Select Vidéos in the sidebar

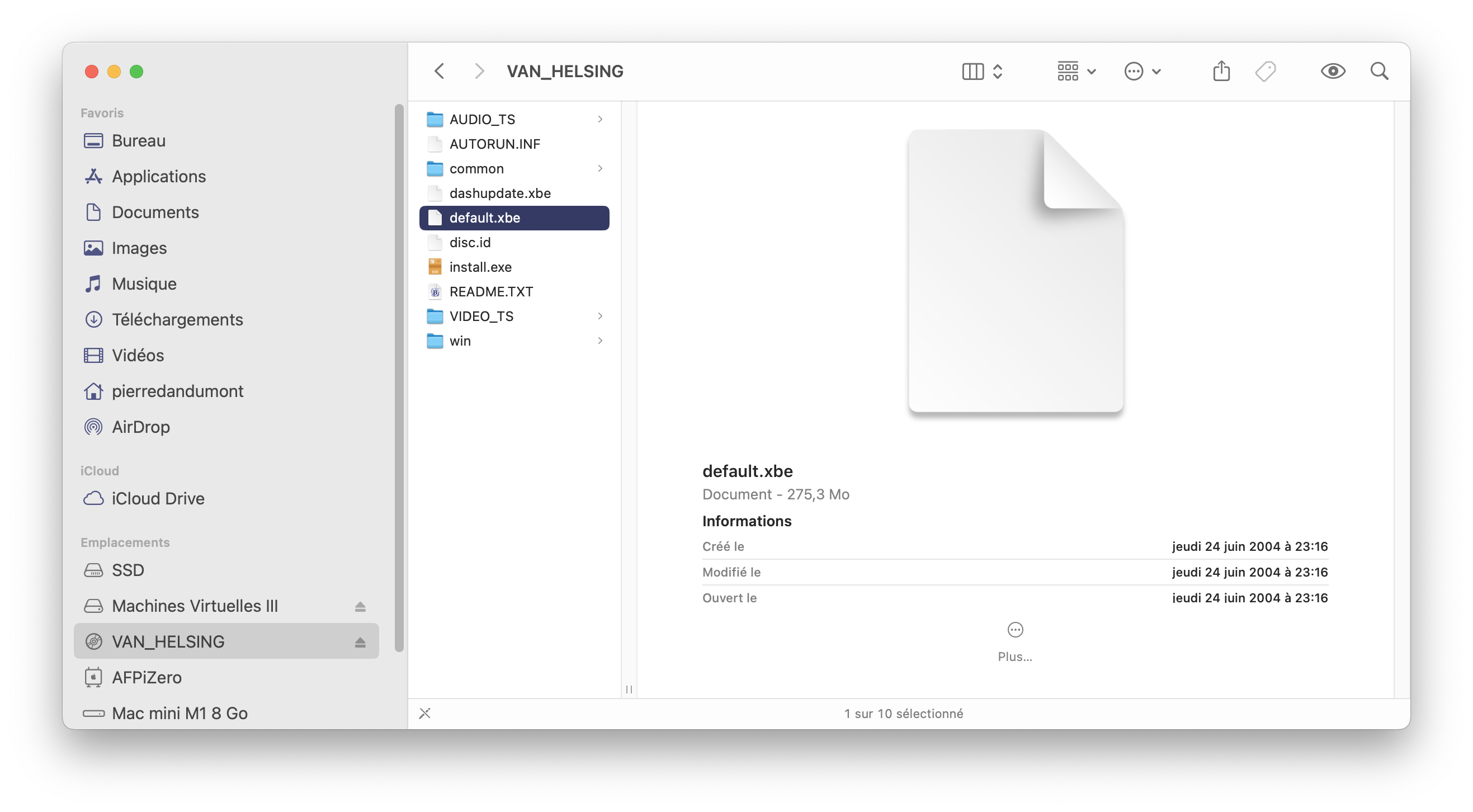point(226,355)
